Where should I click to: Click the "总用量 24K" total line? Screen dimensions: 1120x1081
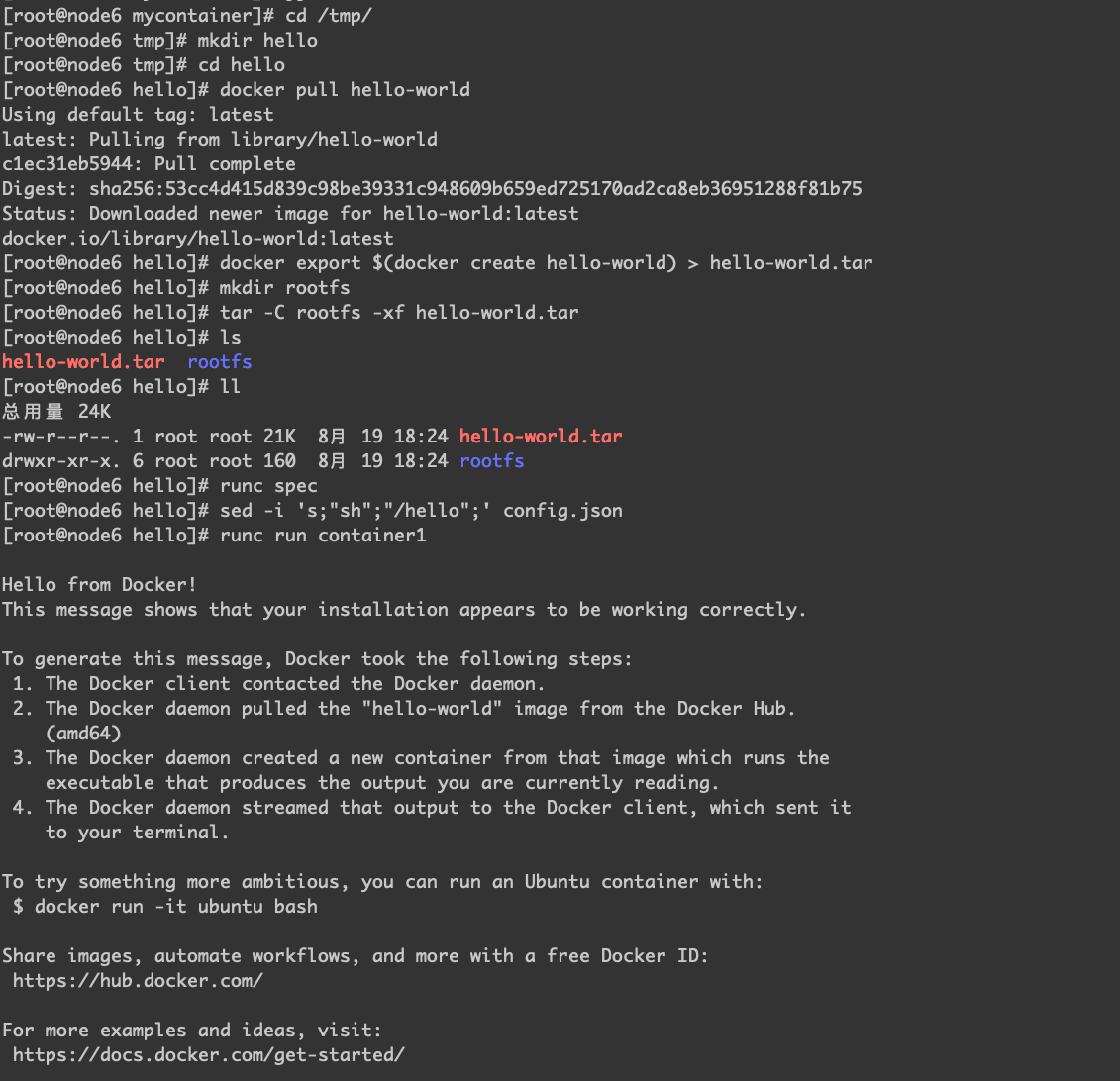56,412
